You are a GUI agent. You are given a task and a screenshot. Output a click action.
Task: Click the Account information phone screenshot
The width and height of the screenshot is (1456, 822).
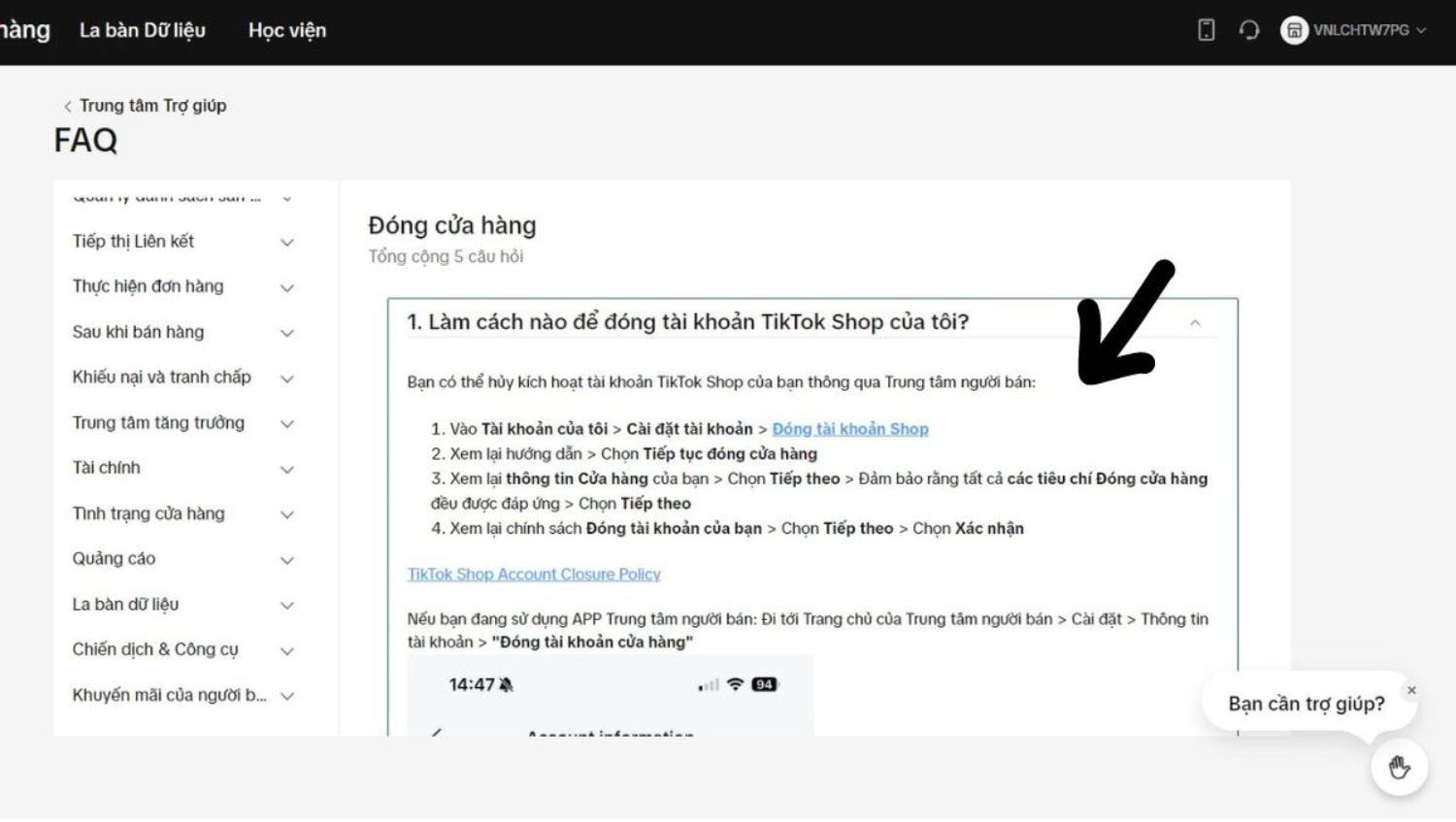tap(610, 696)
